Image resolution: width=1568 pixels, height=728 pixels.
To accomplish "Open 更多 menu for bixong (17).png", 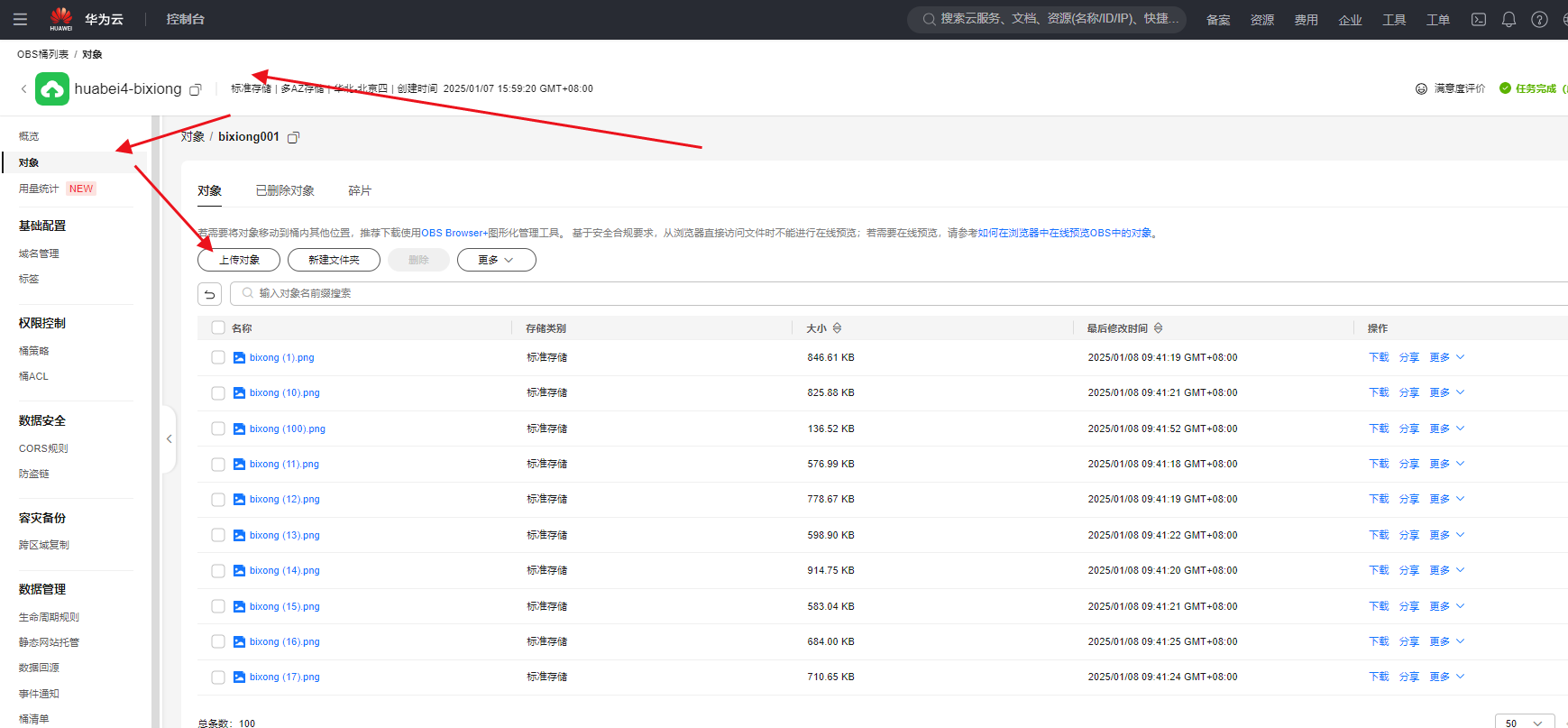I will click(x=1447, y=677).
